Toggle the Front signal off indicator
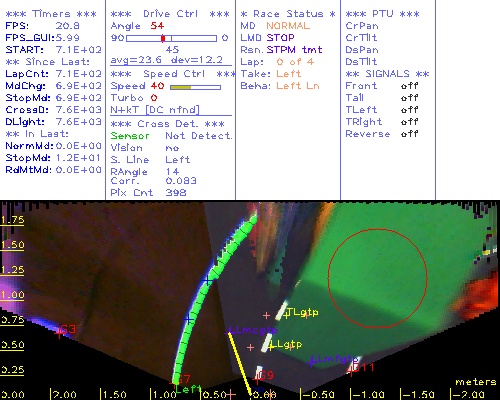This screenshot has height=400, width=500. (x=409, y=86)
